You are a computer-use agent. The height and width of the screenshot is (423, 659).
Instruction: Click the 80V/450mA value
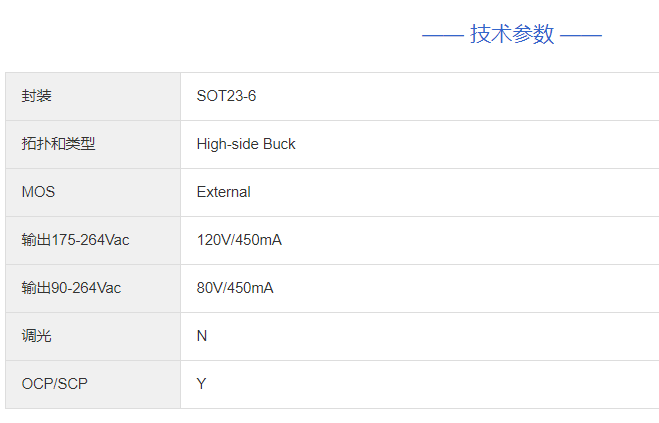click(x=235, y=288)
